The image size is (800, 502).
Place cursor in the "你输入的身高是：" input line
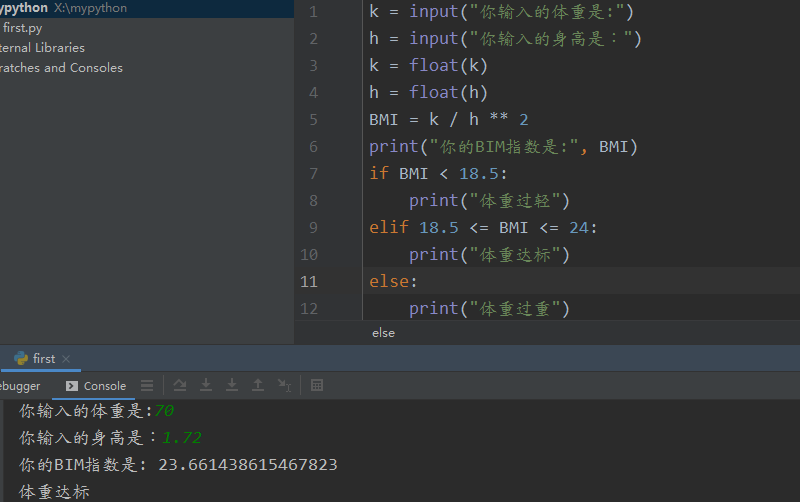click(x=505, y=39)
